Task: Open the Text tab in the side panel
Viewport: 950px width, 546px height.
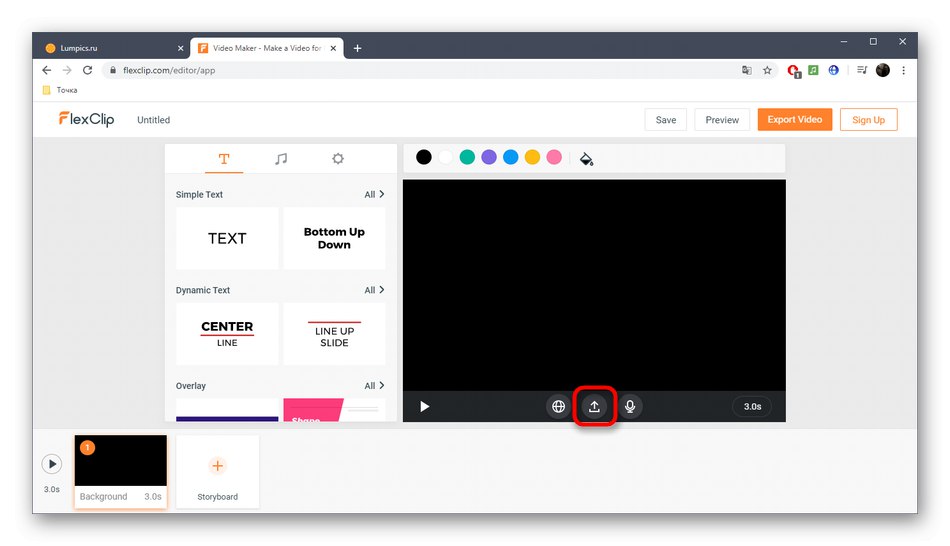Action: coord(224,159)
